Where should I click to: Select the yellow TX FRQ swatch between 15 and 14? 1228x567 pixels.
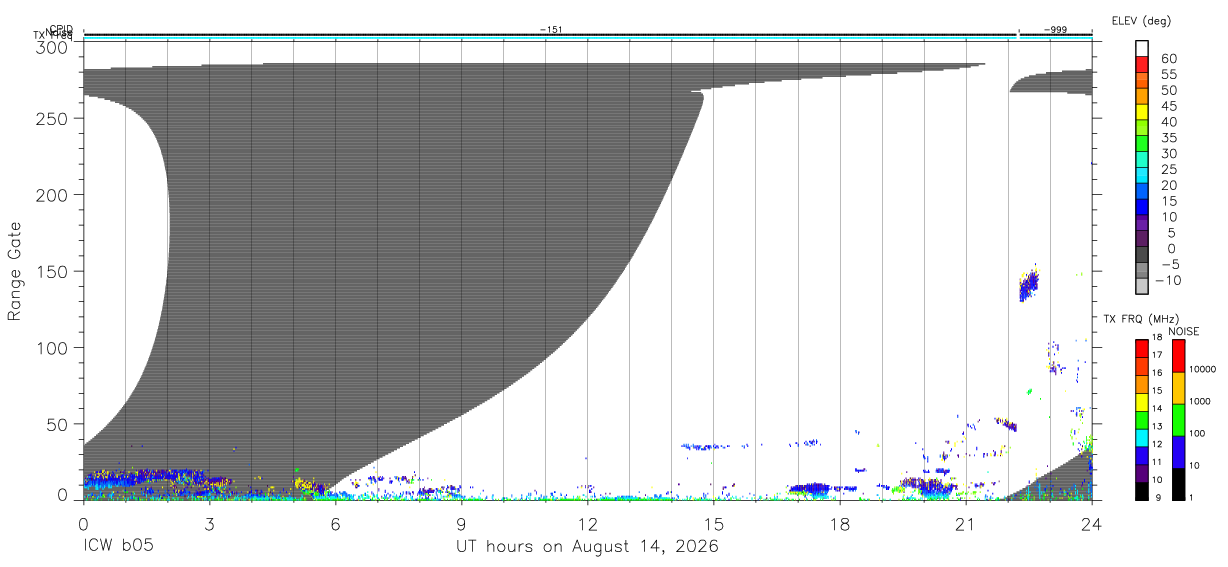point(1141,401)
